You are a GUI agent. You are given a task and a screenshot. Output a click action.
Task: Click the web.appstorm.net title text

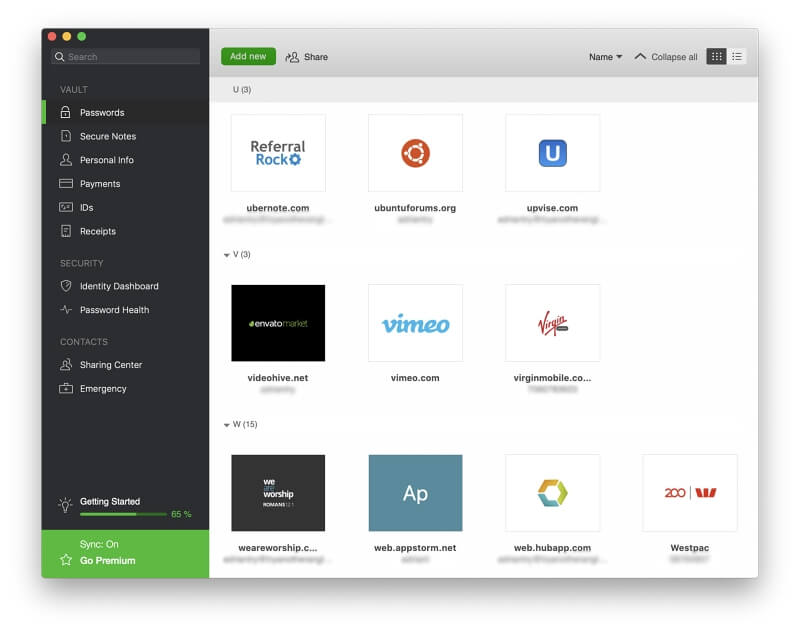coord(415,548)
